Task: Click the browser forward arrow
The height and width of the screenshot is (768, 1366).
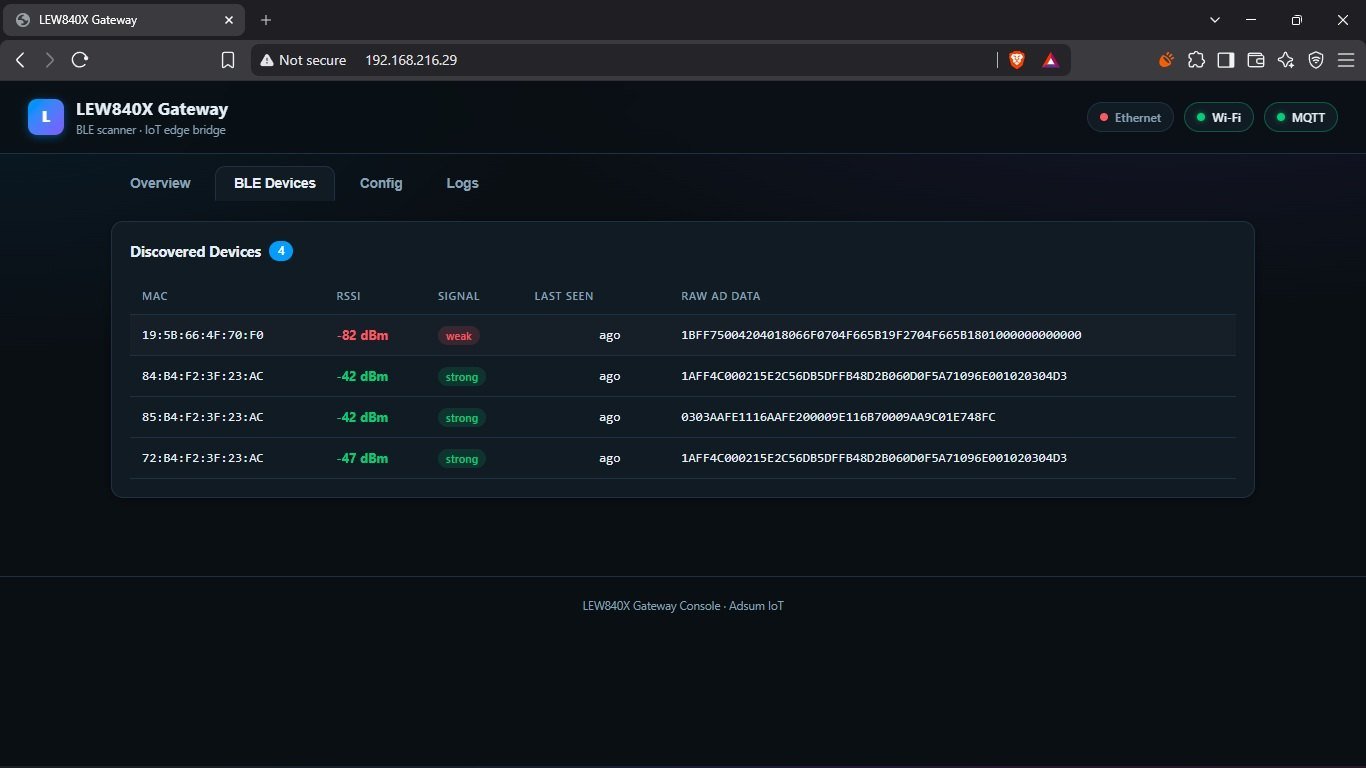Action: pyautogui.click(x=50, y=60)
